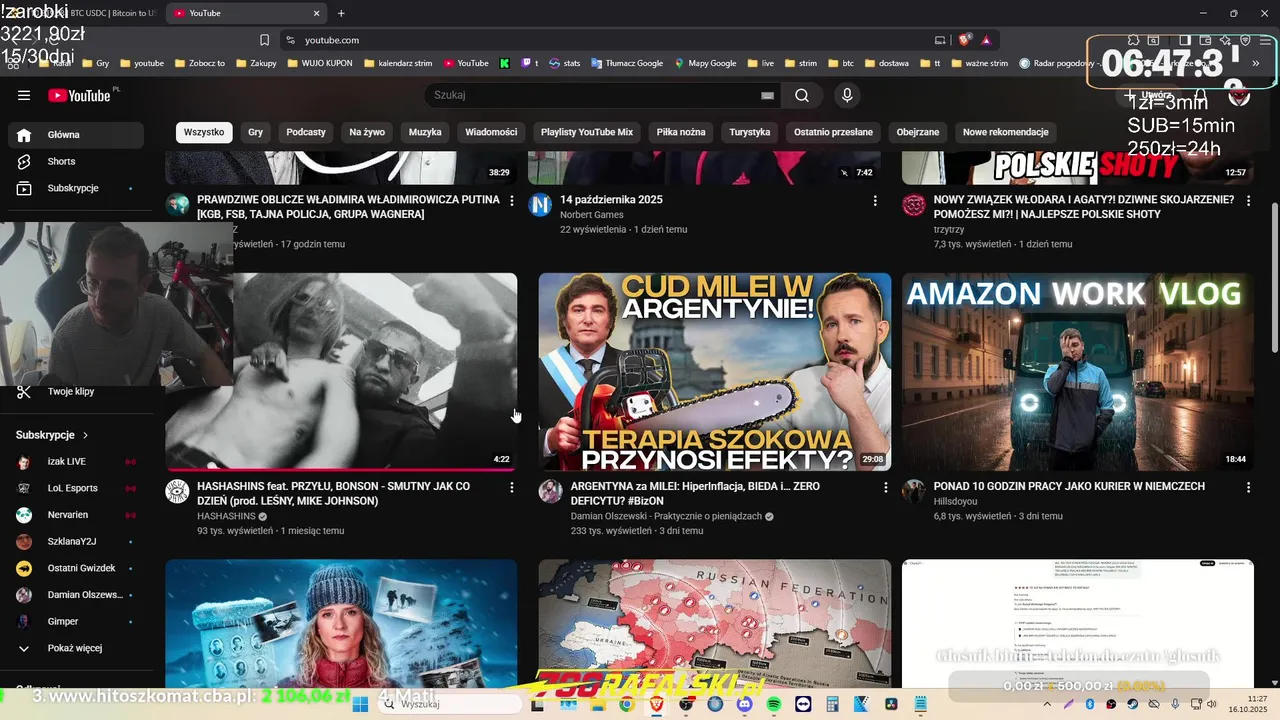
Task: Open Norbert Games channel avatar
Action: (541, 205)
